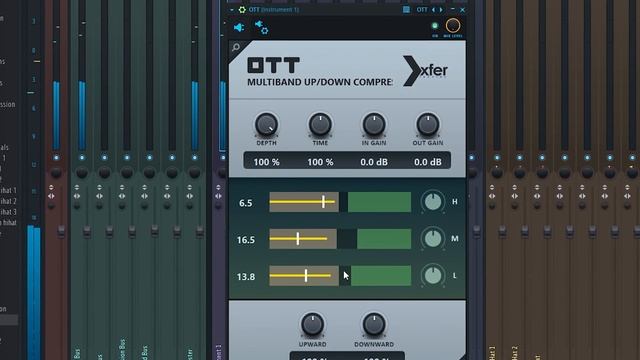
Task: Click the mid band value 16.5
Action: point(246,240)
